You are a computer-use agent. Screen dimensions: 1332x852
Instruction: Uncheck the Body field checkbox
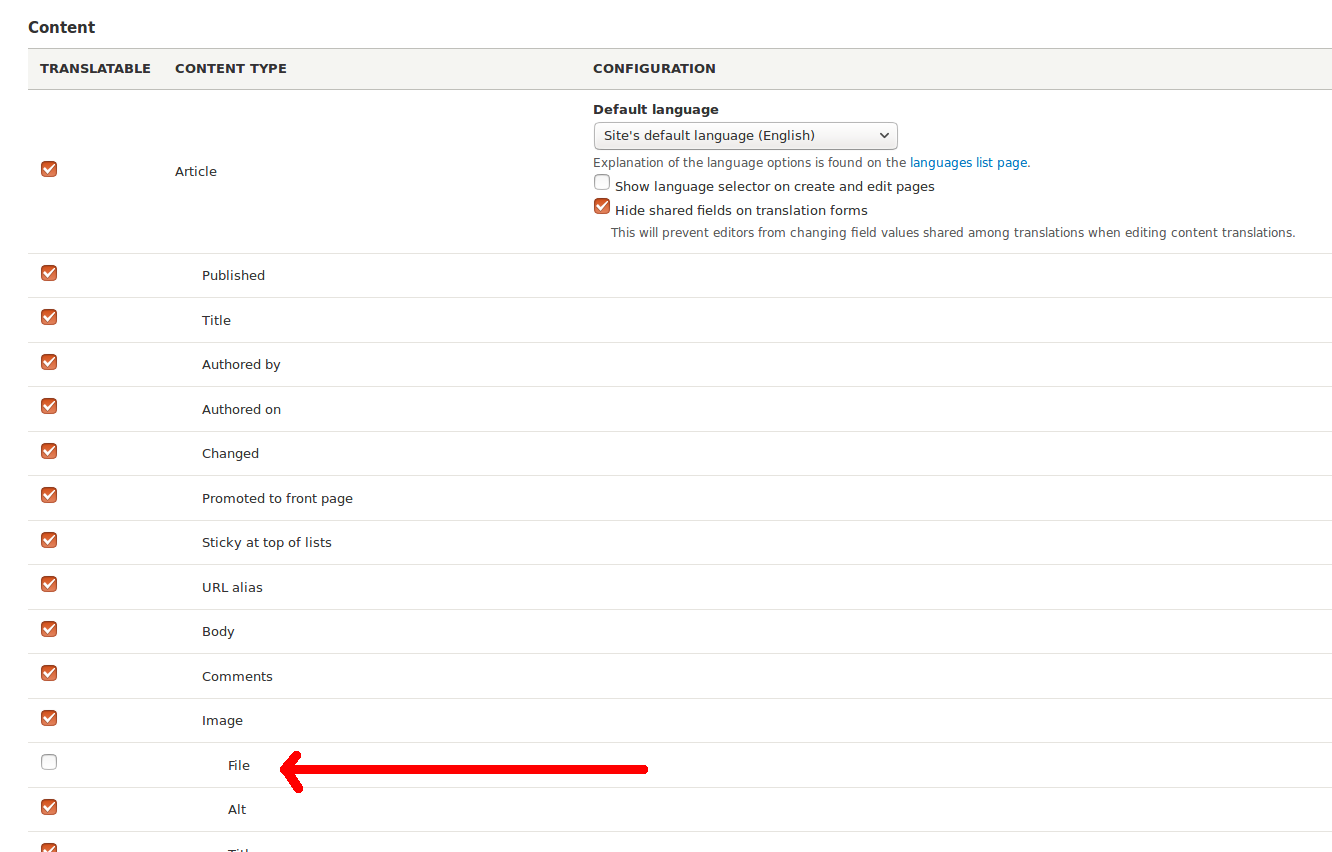tap(48, 628)
